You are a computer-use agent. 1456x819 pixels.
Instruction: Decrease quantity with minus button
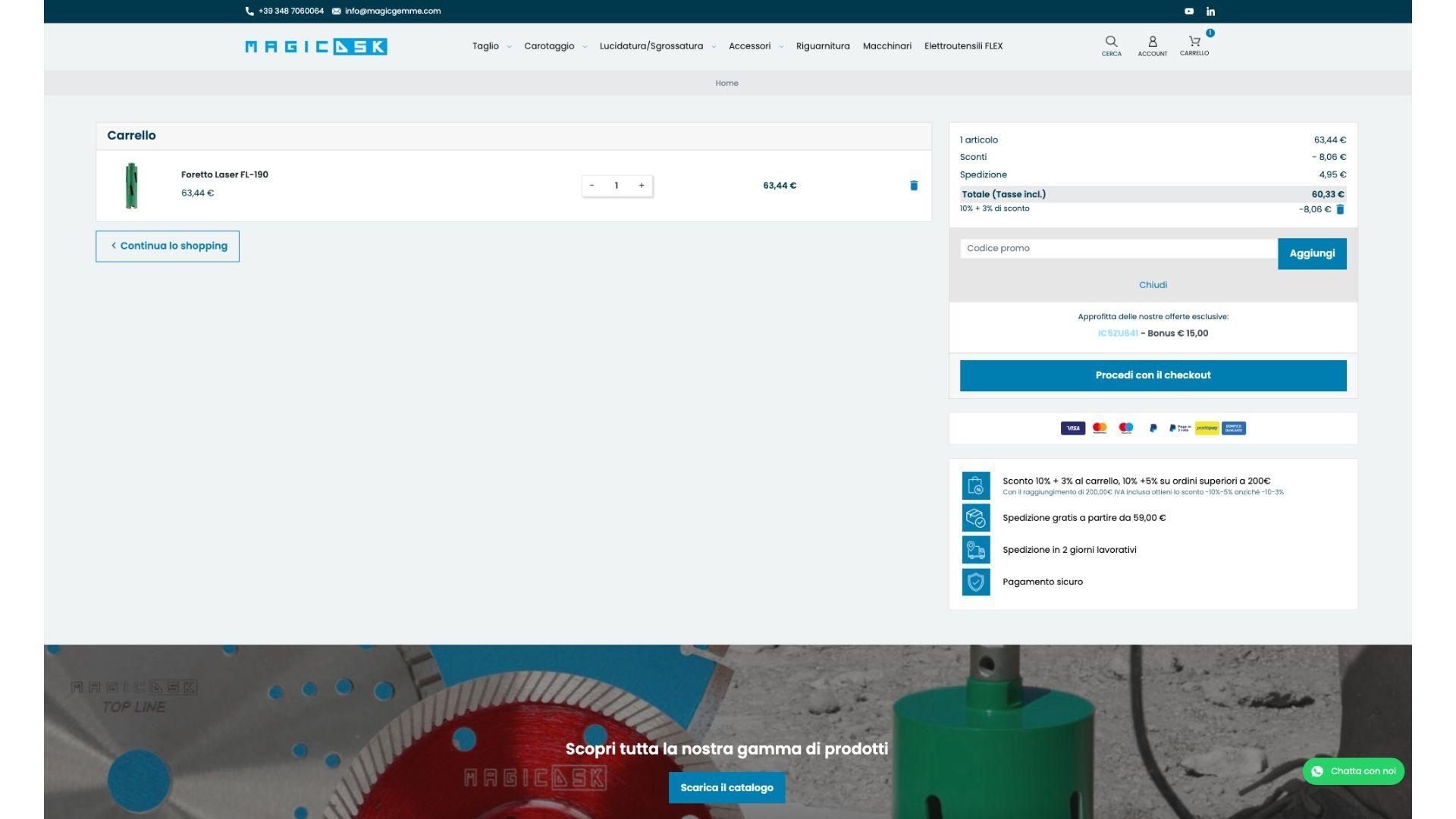coord(591,186)
